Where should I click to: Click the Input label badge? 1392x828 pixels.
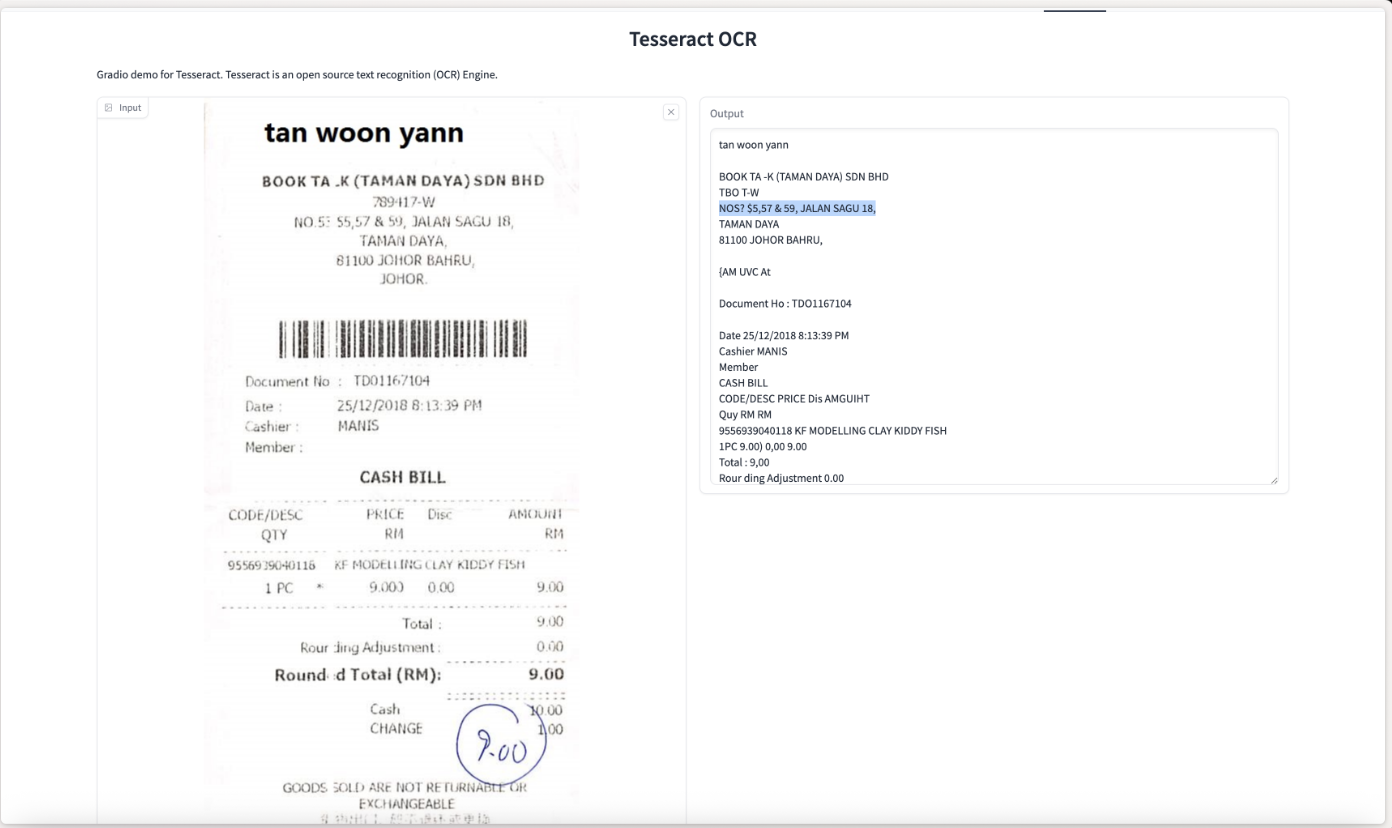coord(123,108)
